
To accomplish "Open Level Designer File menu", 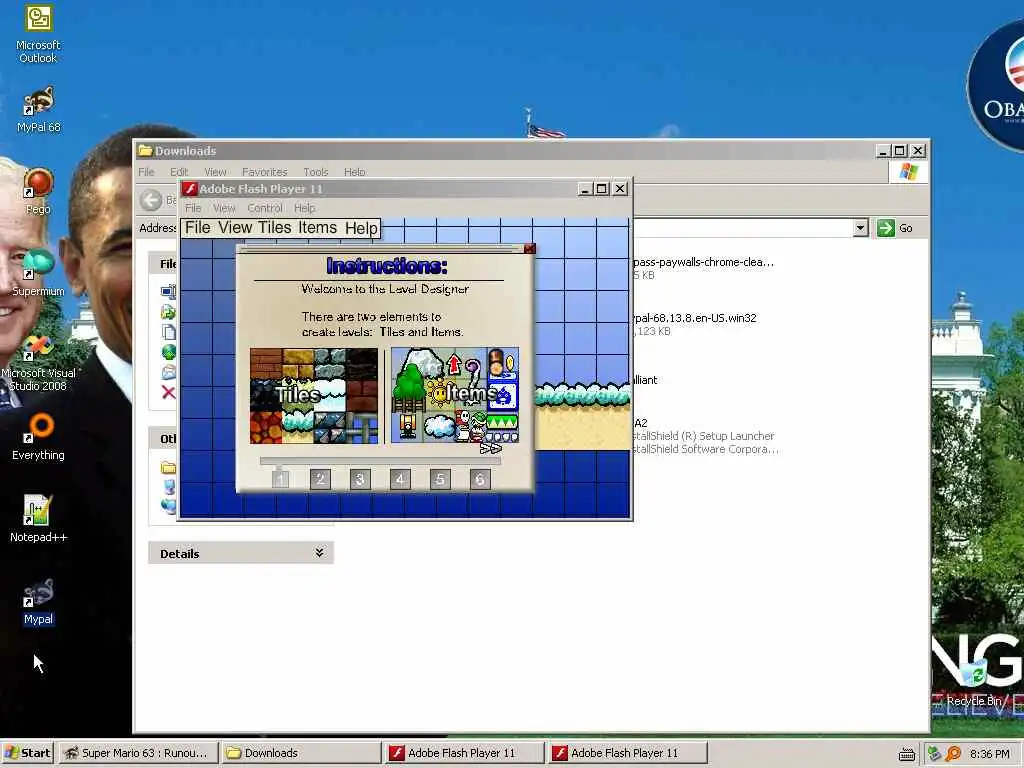I will coord(197,227).
